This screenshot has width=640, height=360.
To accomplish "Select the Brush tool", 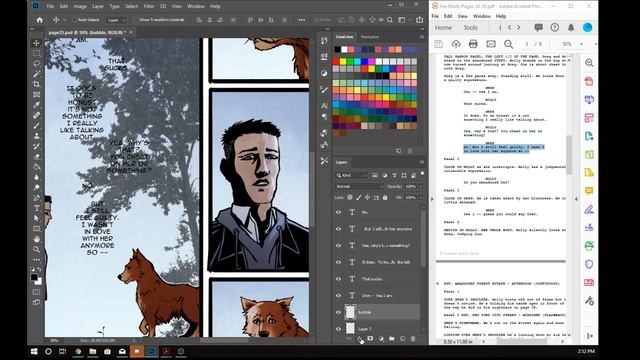I will point(37,125).
